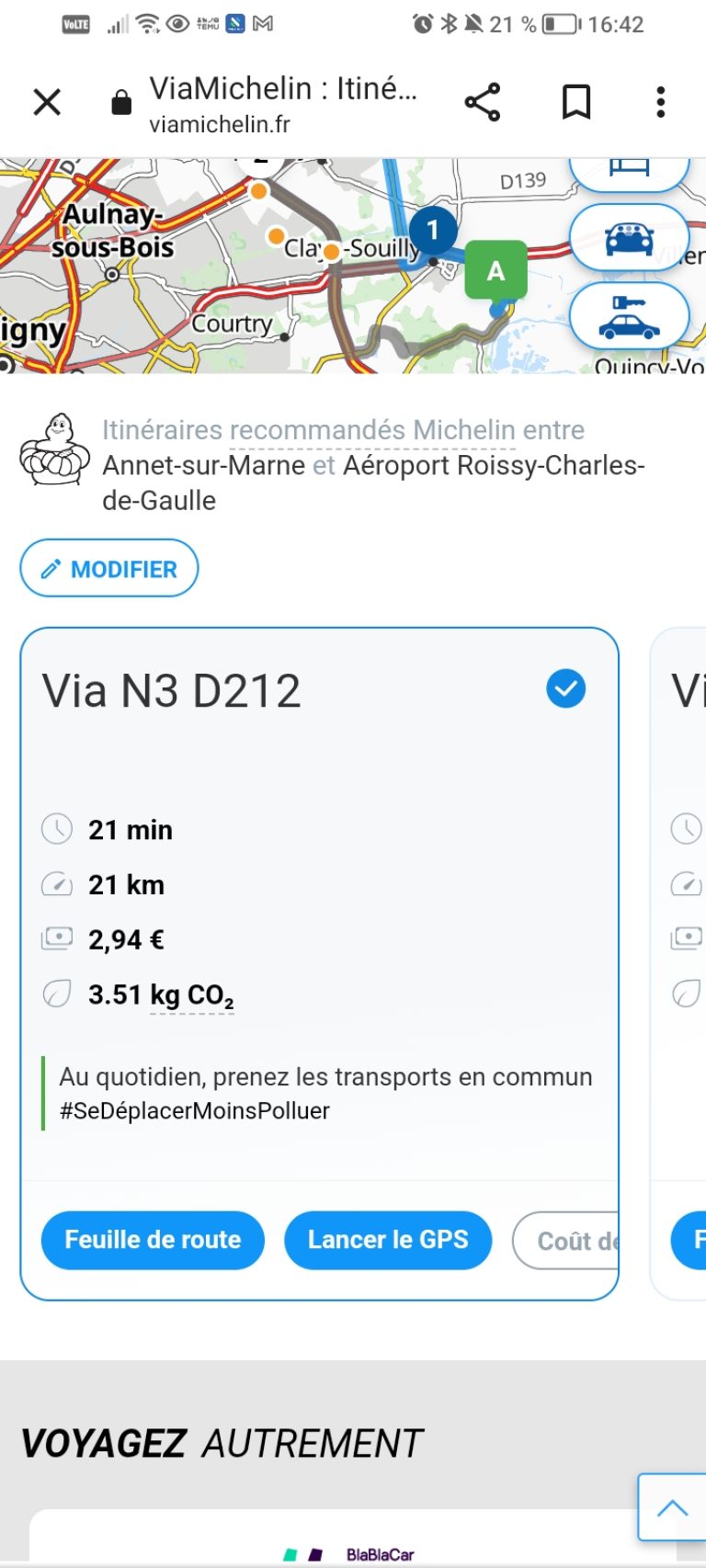
Task: Tap the scroll-to-top chevron arrow
Action: pos(672,1507)
